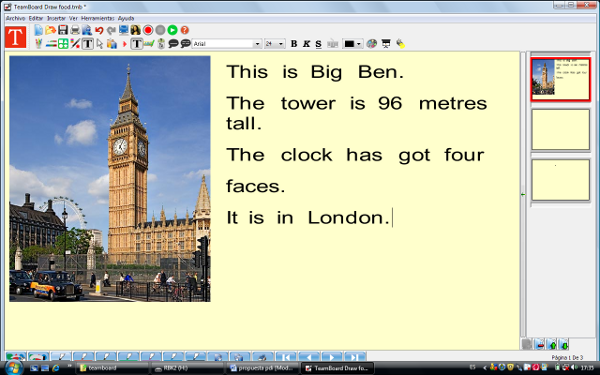Switch to the teamboard taskbar window

click(112, 368)
